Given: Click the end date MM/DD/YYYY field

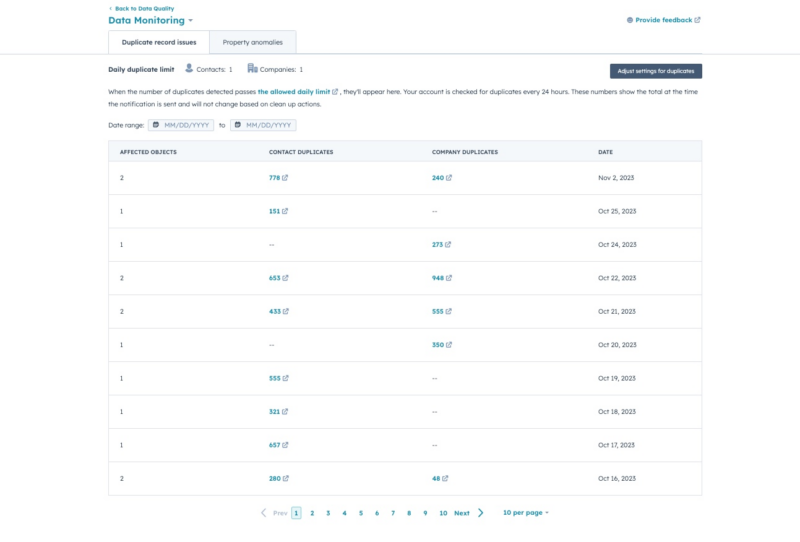Looking at the screenshot, I should coord(263,125).
